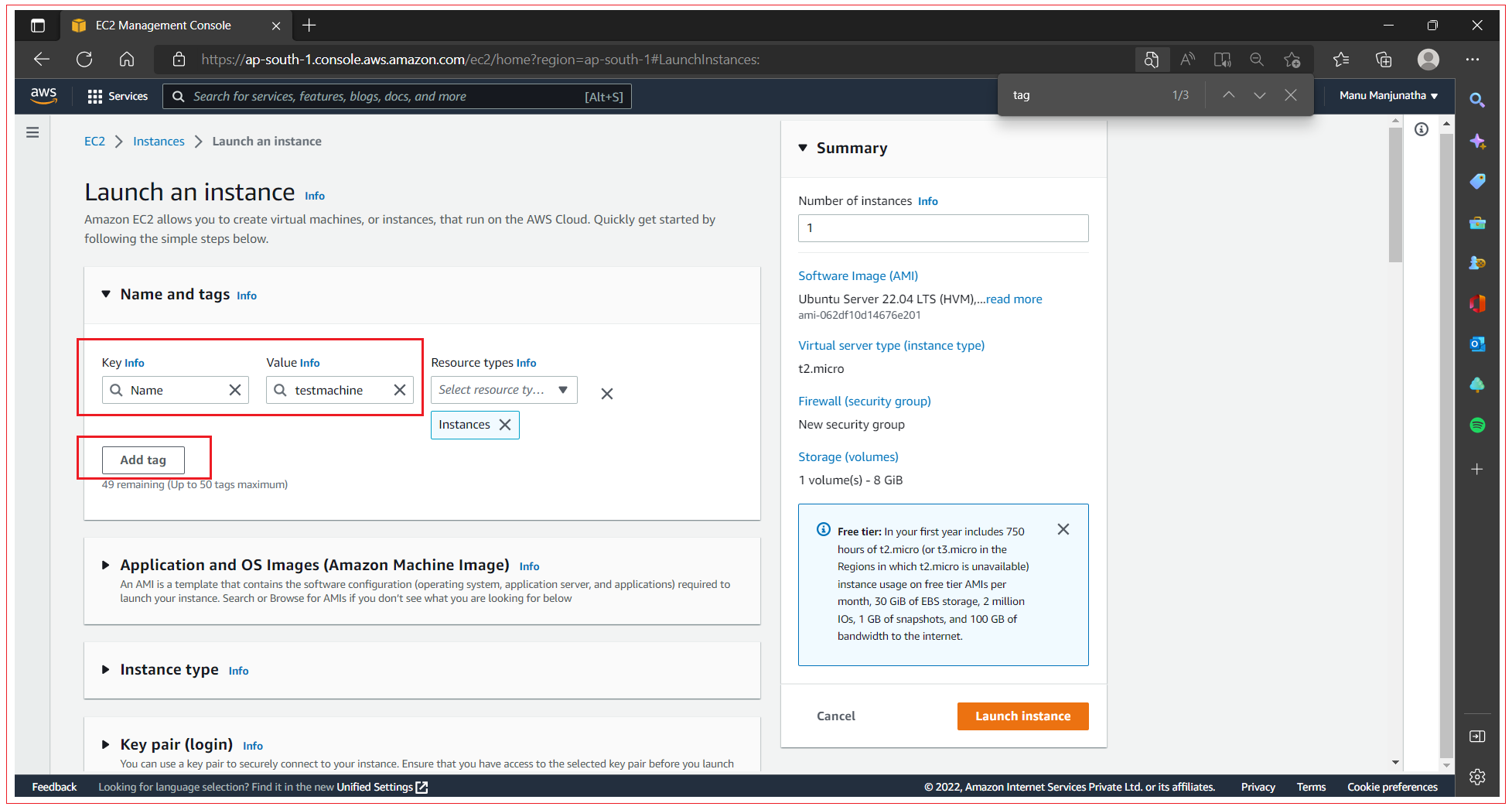
Task: Click the summary panel vertical scrollbar
Action: pos(1395,195)
